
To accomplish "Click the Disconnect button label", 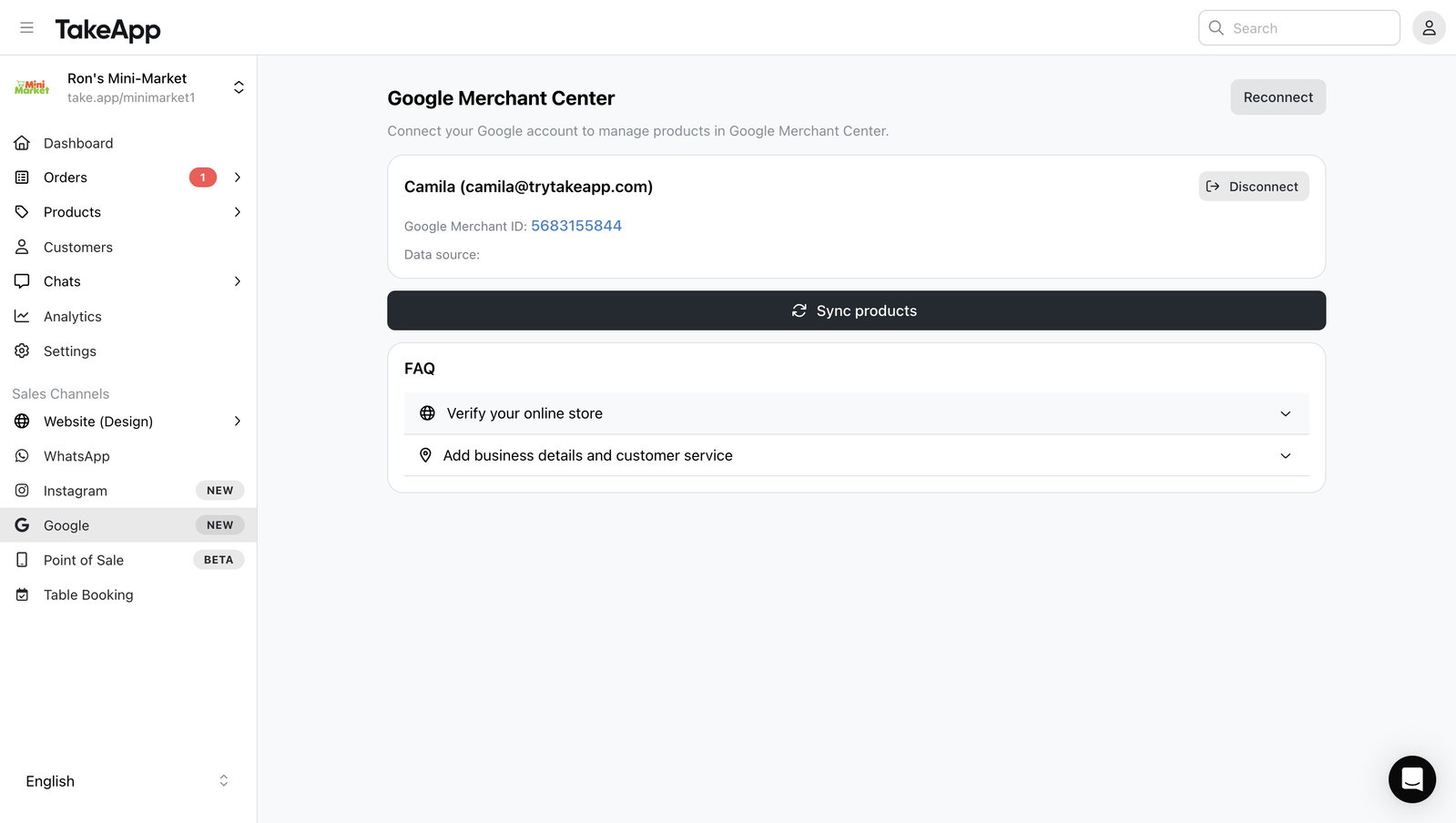I will click(1263, 187).
